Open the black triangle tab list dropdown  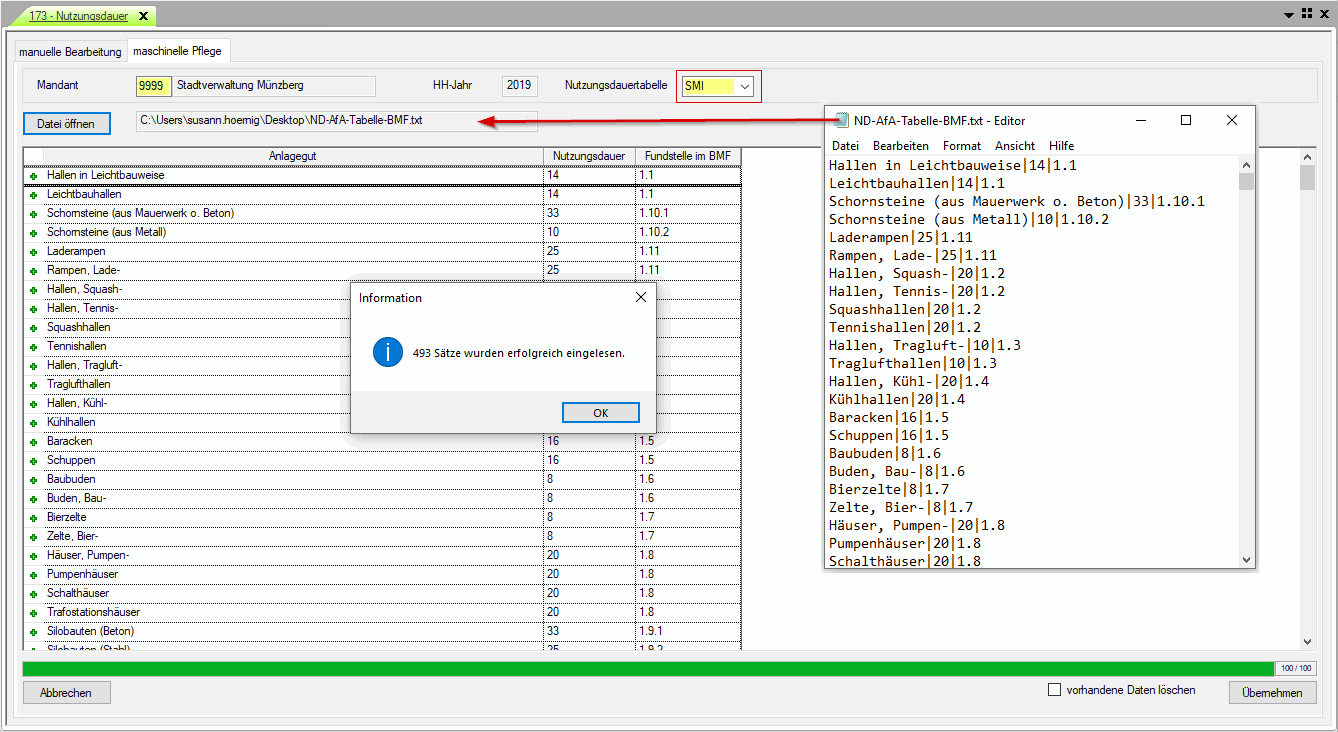[x=1288, y=15]
